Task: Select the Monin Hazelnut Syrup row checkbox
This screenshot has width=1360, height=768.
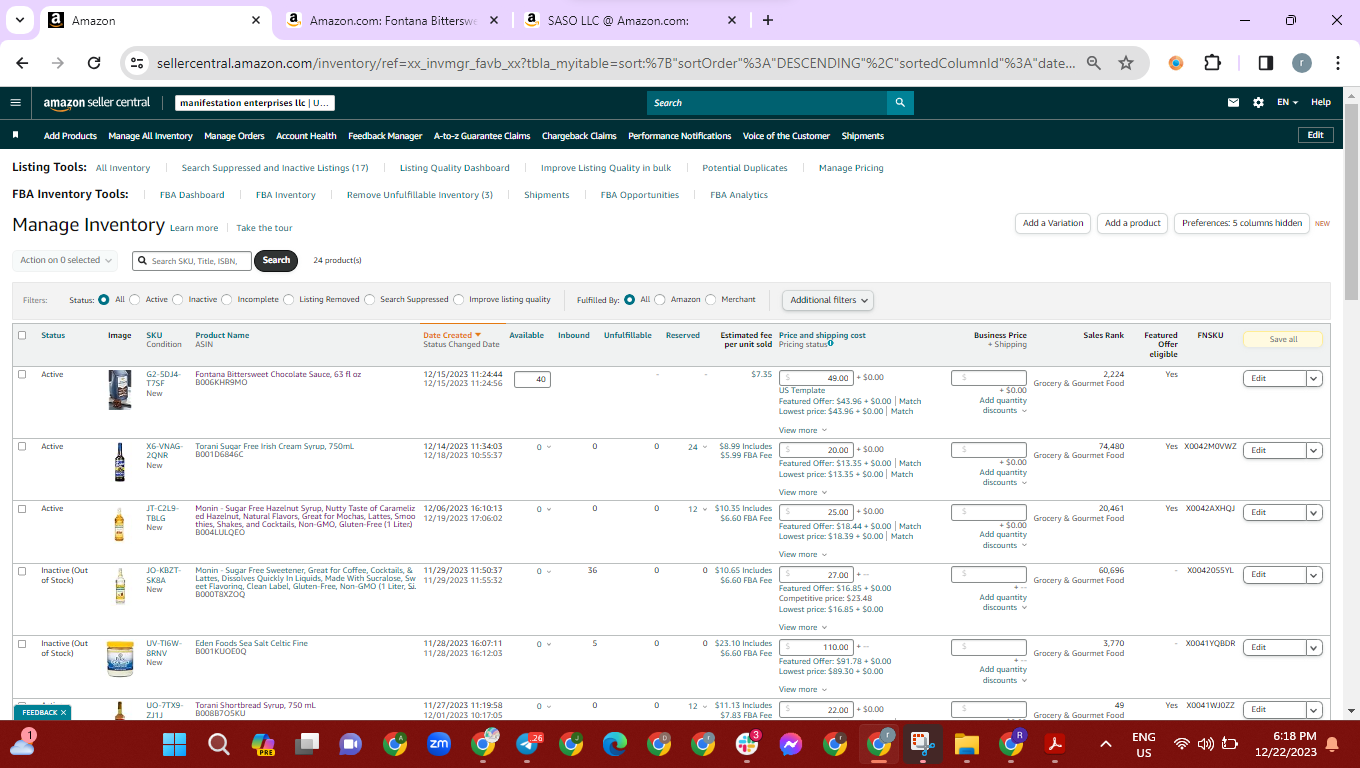Action: tap(22, 508)
